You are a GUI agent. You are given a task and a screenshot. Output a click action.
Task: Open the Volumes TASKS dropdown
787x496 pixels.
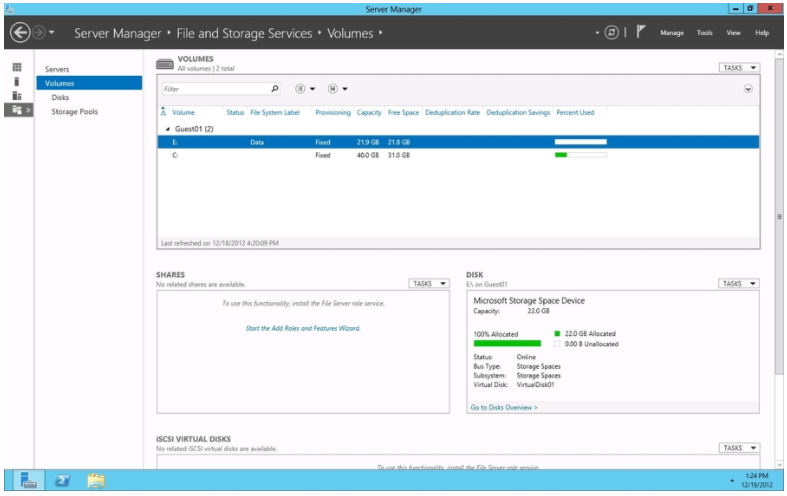pyautogui.click(x=739, y=68)
